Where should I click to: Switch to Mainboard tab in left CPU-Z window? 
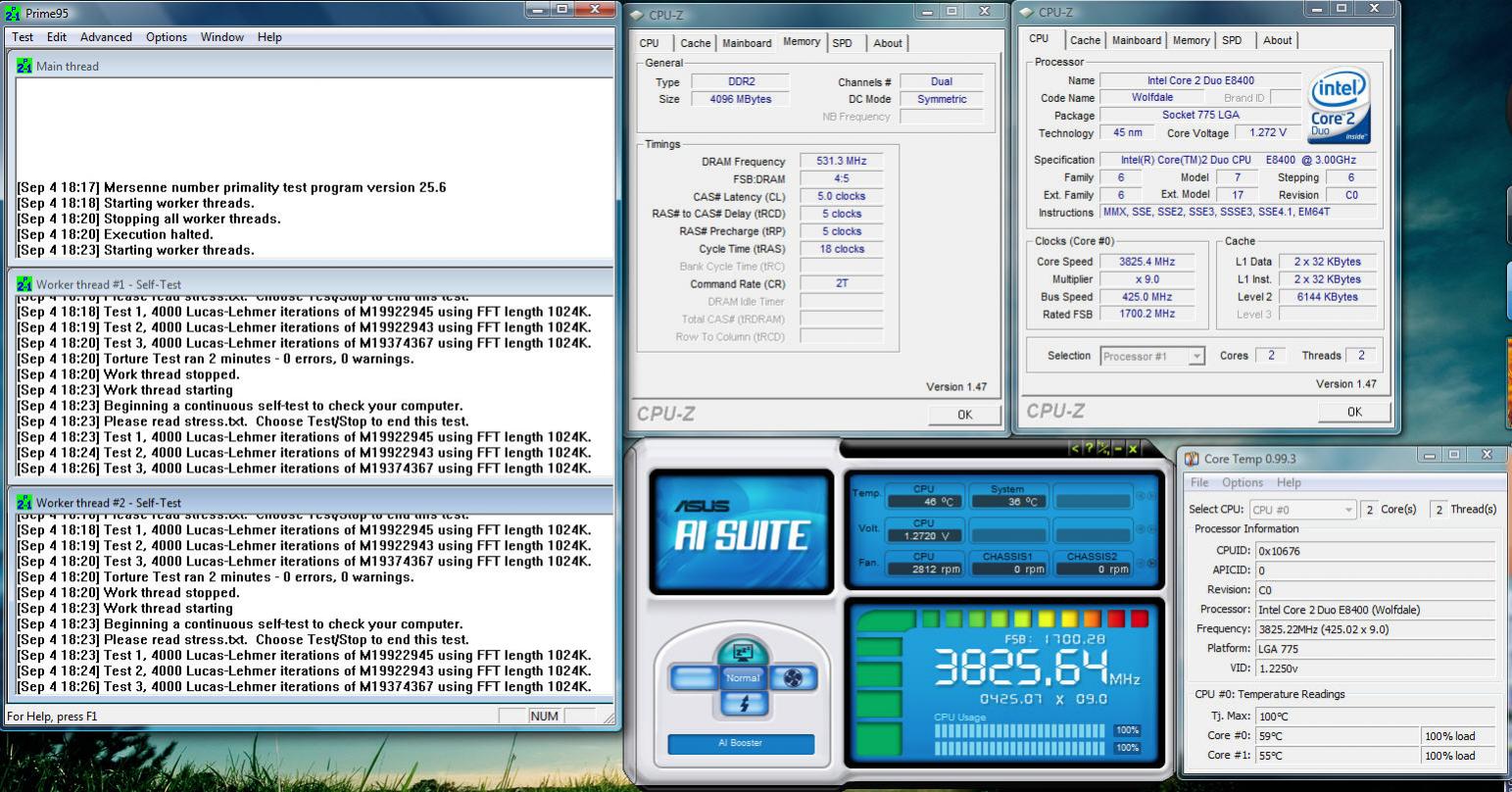[747, 43]
